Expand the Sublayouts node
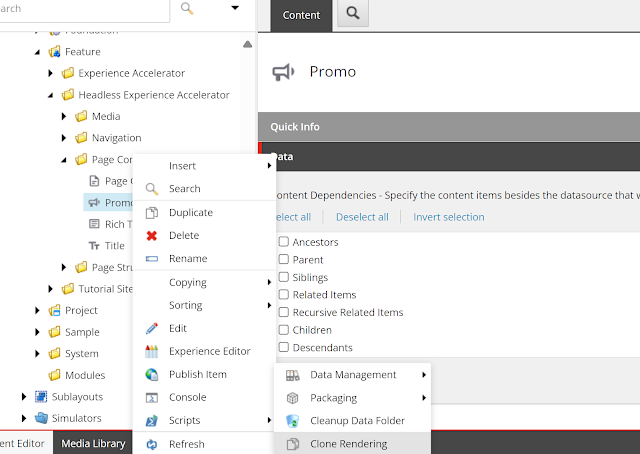This screenshot has height=454, width=640. point(24,396)
